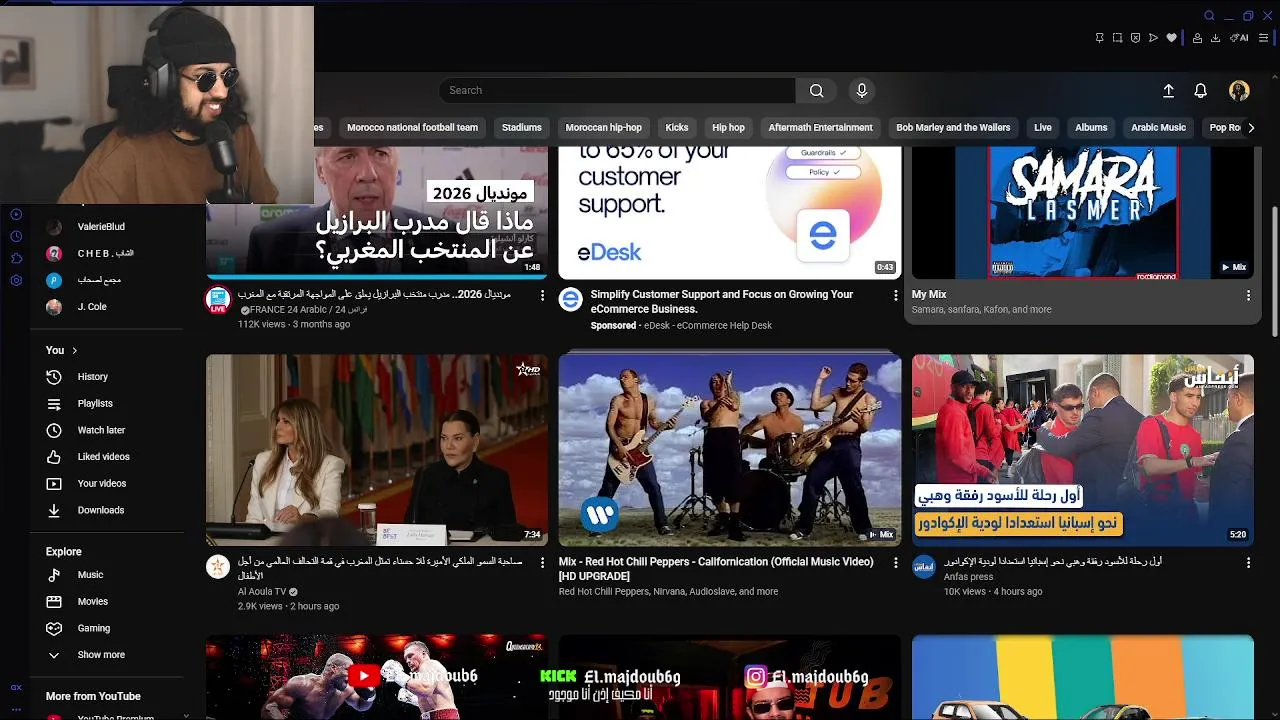Click the YouTube microphone voice search icon
The image size is (1280, 720).
click(x=862, y=90)
